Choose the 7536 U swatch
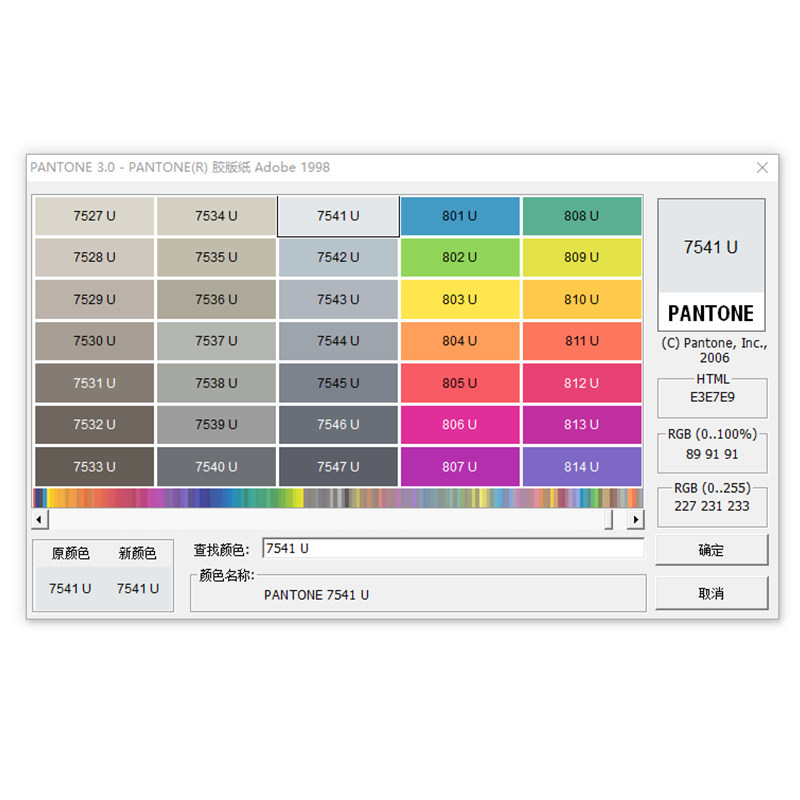Viewport: 800px width, 800px height. click(x=216, y=299)
